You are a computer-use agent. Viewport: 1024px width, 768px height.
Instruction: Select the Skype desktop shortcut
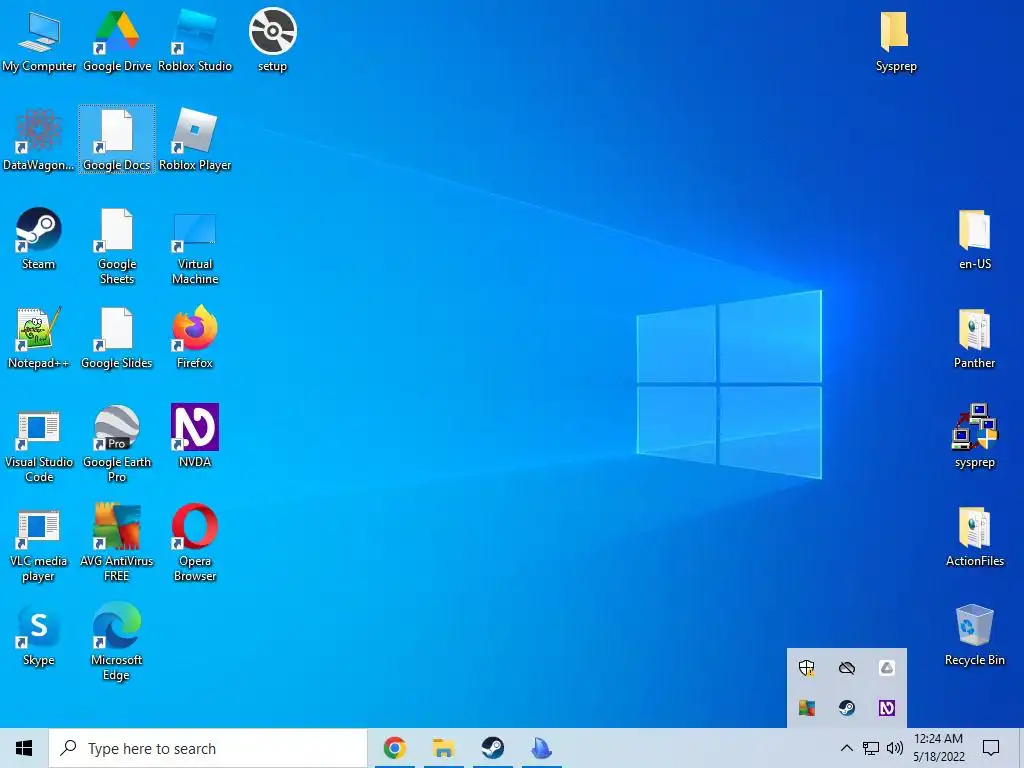39,635
